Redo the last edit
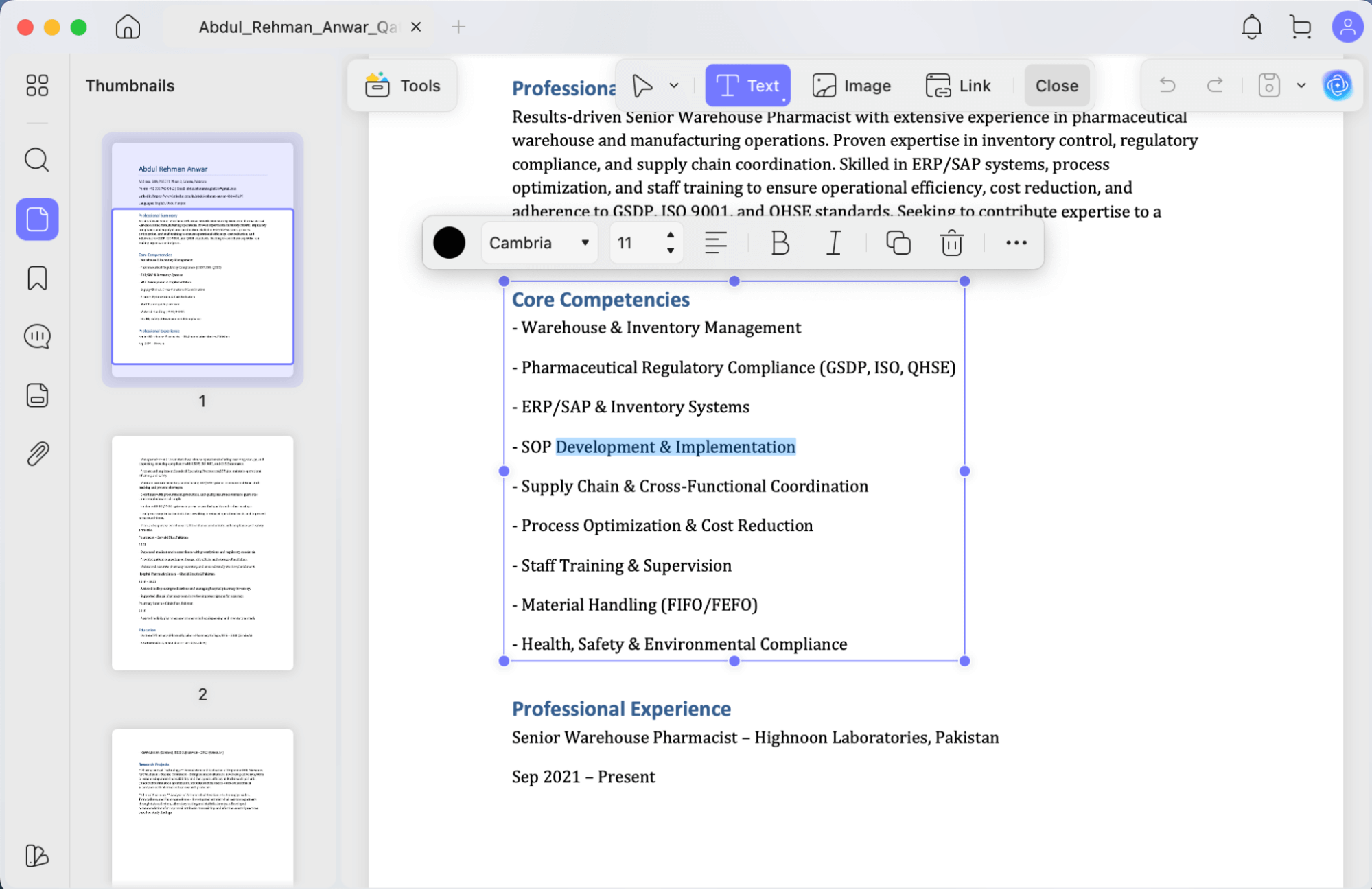Screen dimensions: 1372x890 1215,86
